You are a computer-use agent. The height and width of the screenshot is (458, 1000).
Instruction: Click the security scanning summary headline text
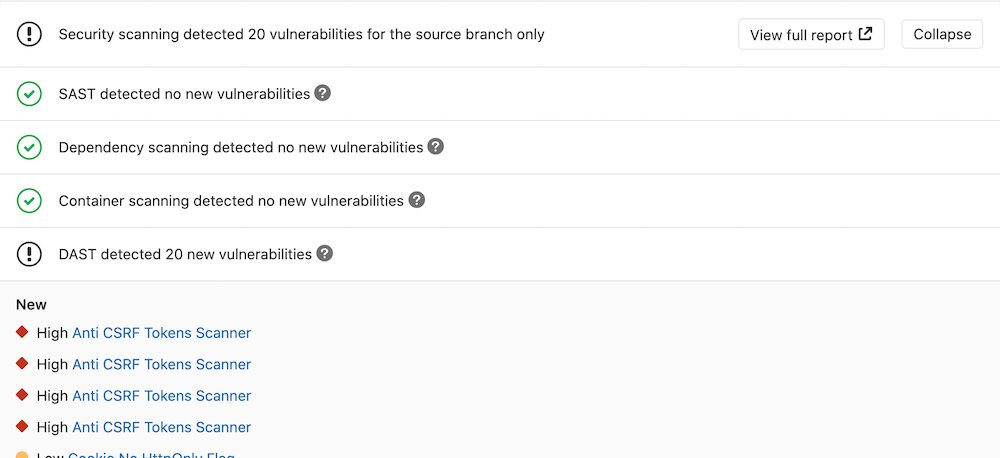pos(301,34)
